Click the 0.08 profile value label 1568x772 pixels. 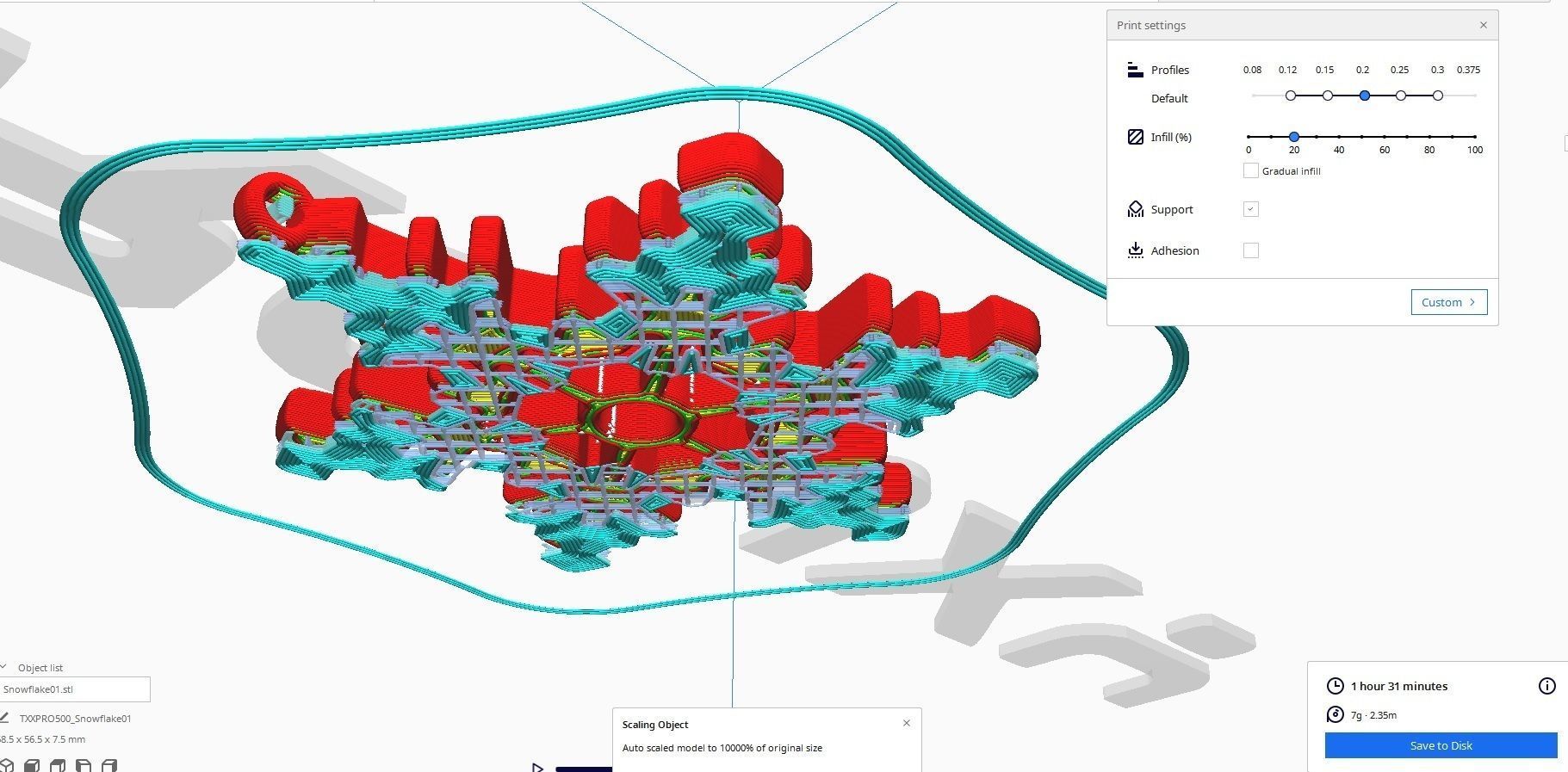1252,70
